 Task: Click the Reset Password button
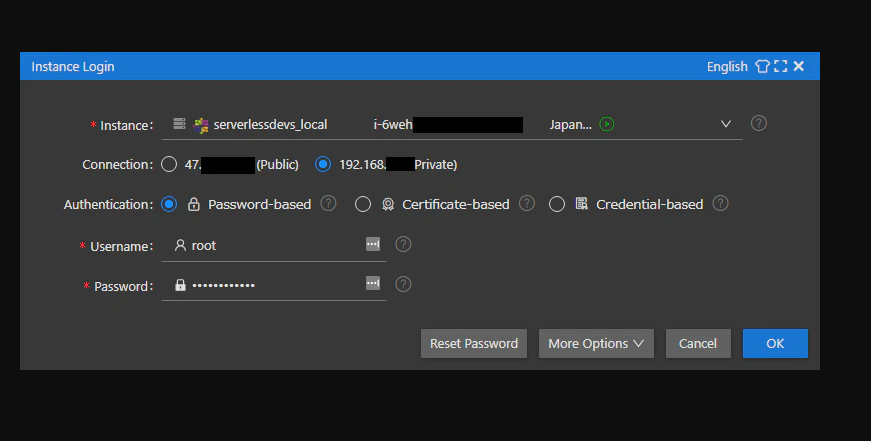coord(474,343)
